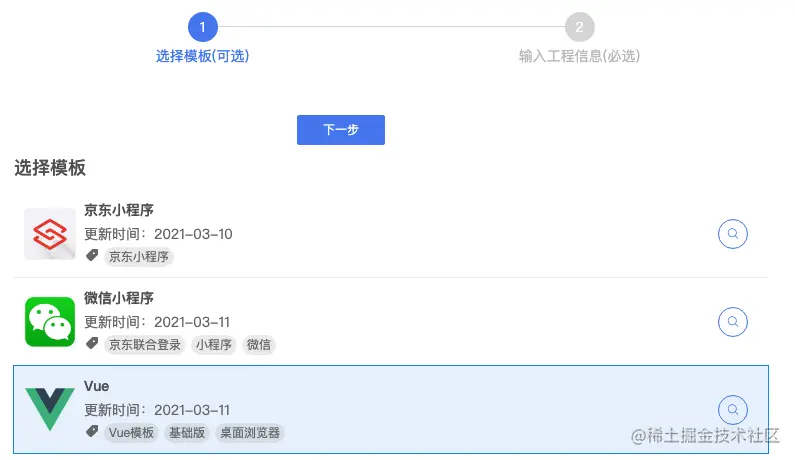The image size is (795, 460).
Task: Click the 选择模板 section heading
Action: click(50, 168)
